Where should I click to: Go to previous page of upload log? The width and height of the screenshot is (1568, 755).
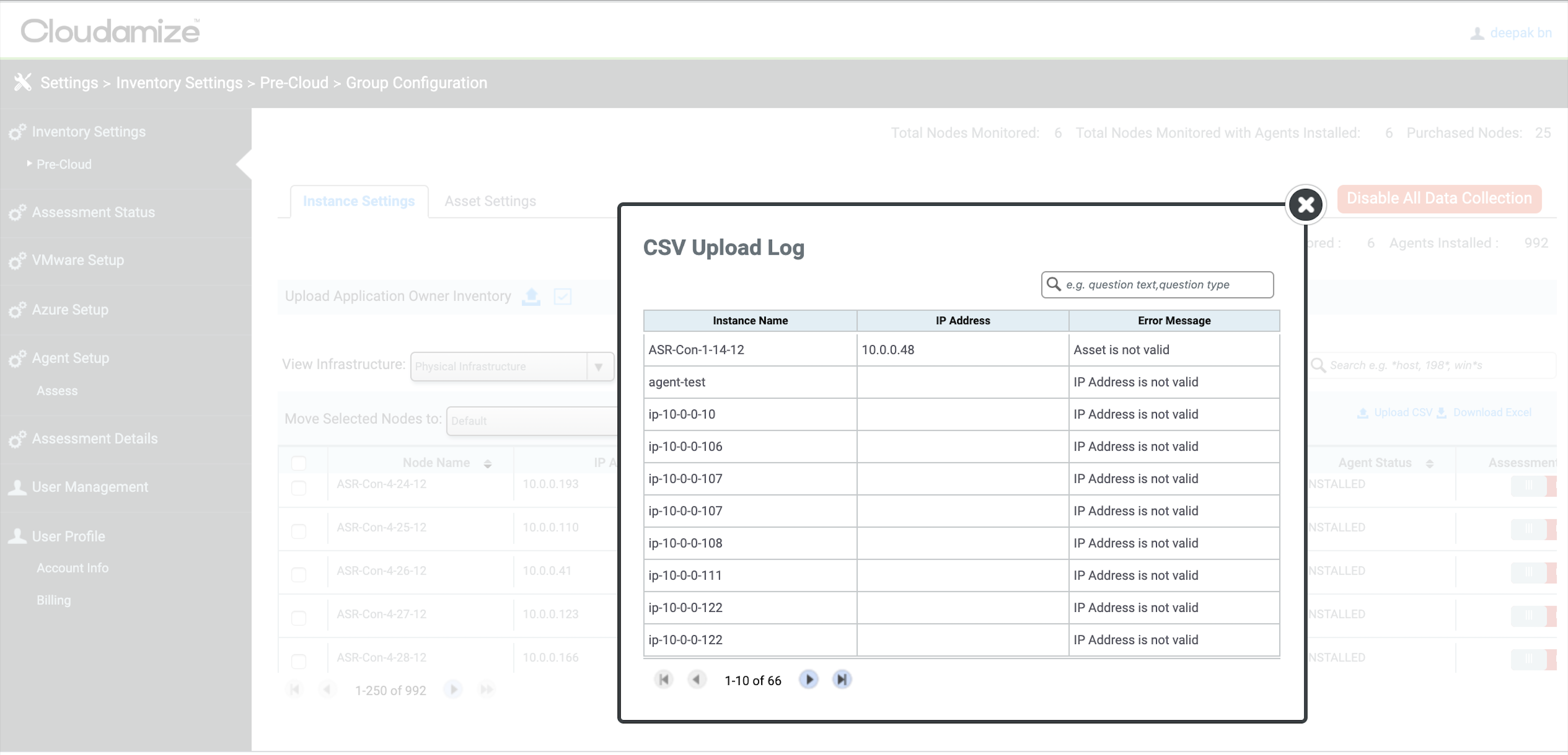(697, 679)
